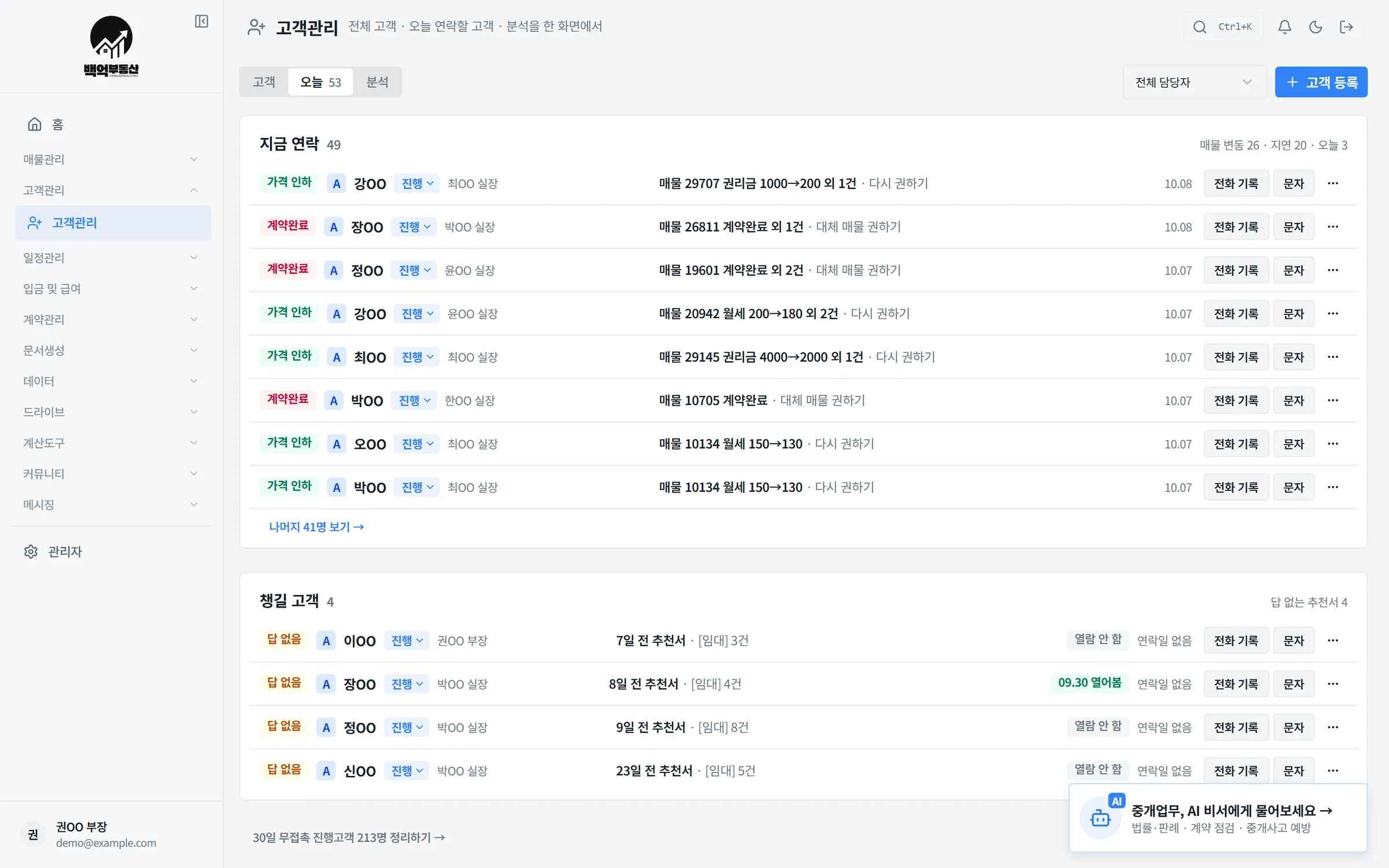Screen dimensions: 1389x868
Task: Expand the 계약관리 sidebar section
Action: click(x=110, y=319)
